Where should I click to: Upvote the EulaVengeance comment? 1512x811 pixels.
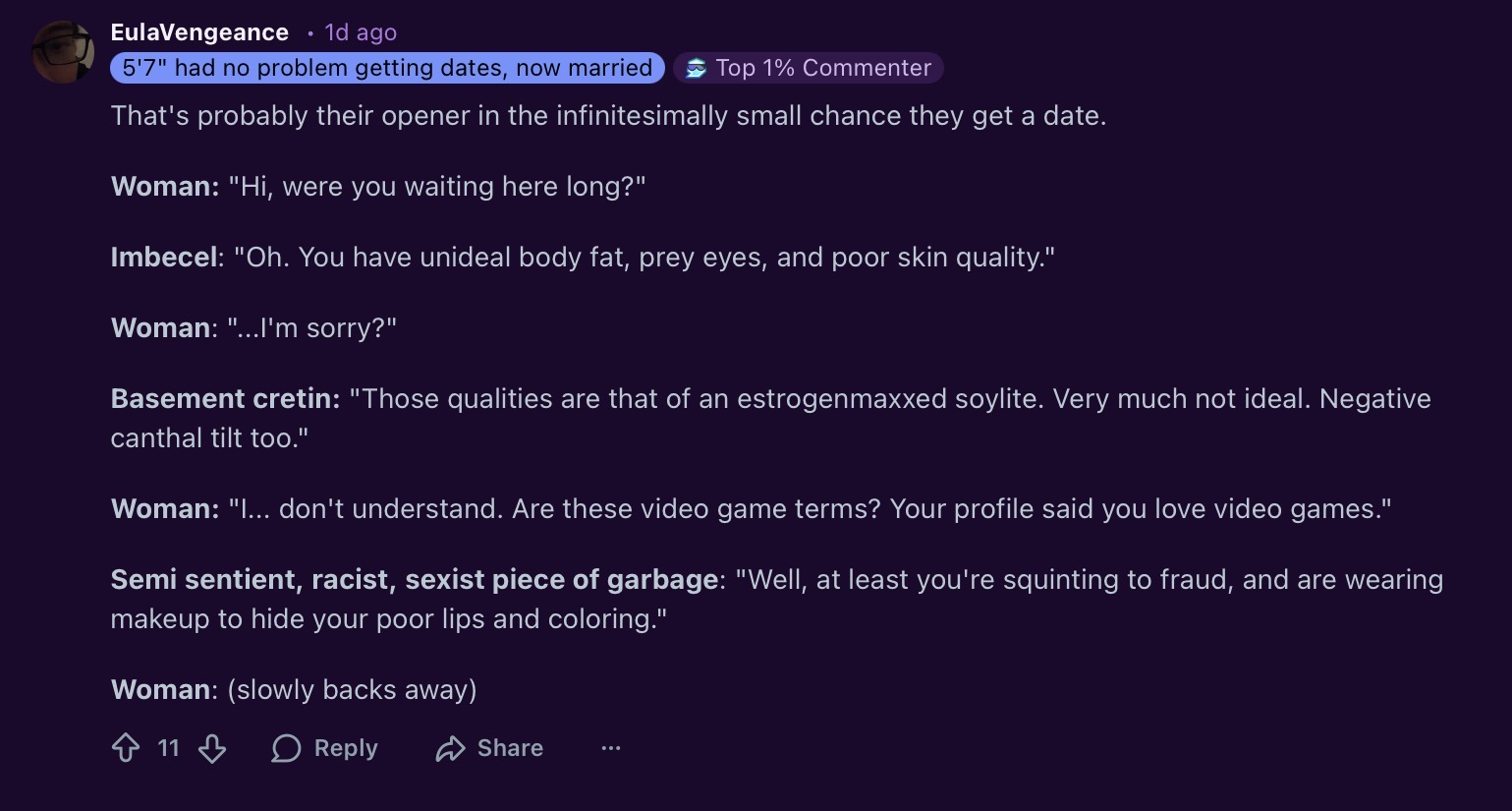(126, 748)
